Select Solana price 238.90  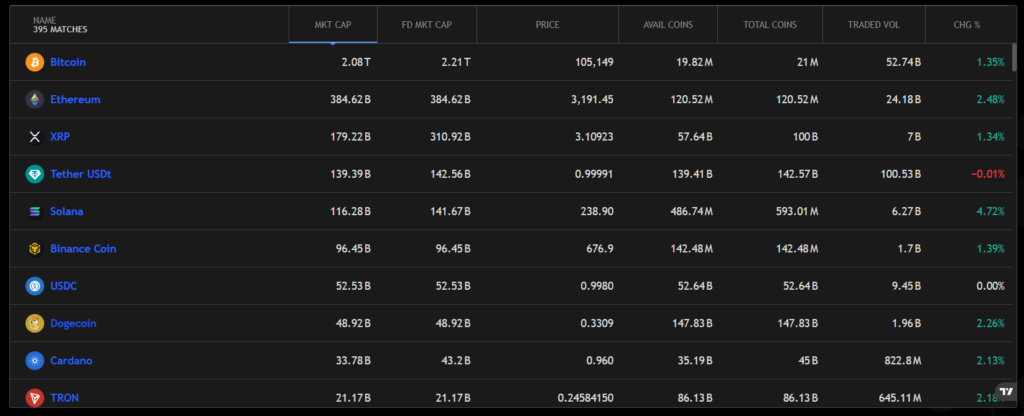click(598, 211)
